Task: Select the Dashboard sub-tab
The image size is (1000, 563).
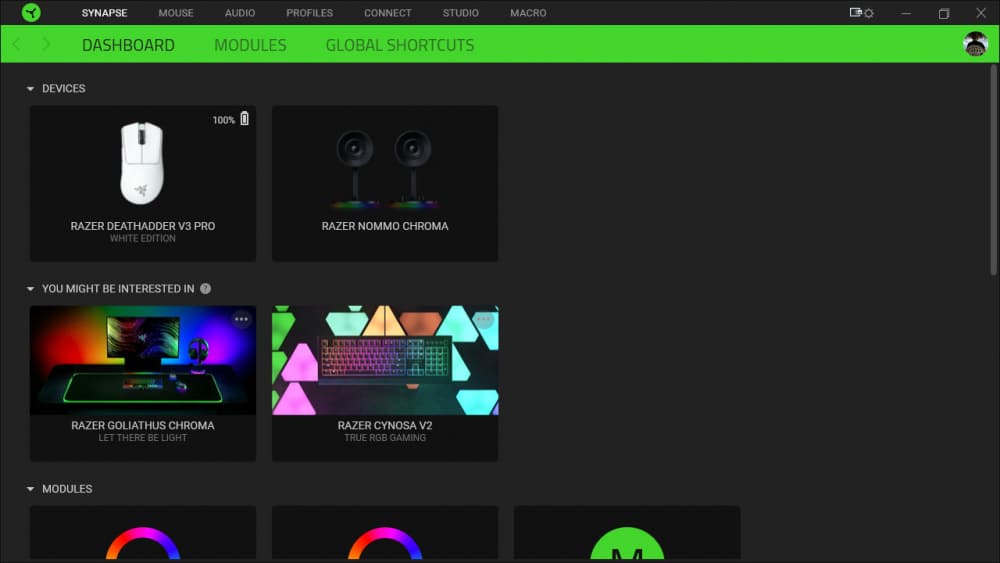Action: pos(128,45)
